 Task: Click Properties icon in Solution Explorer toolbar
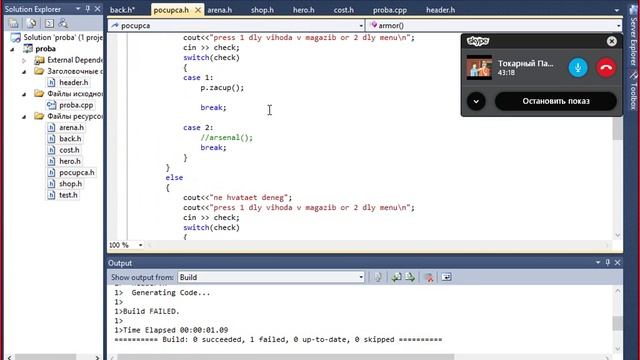click(13, 23)
